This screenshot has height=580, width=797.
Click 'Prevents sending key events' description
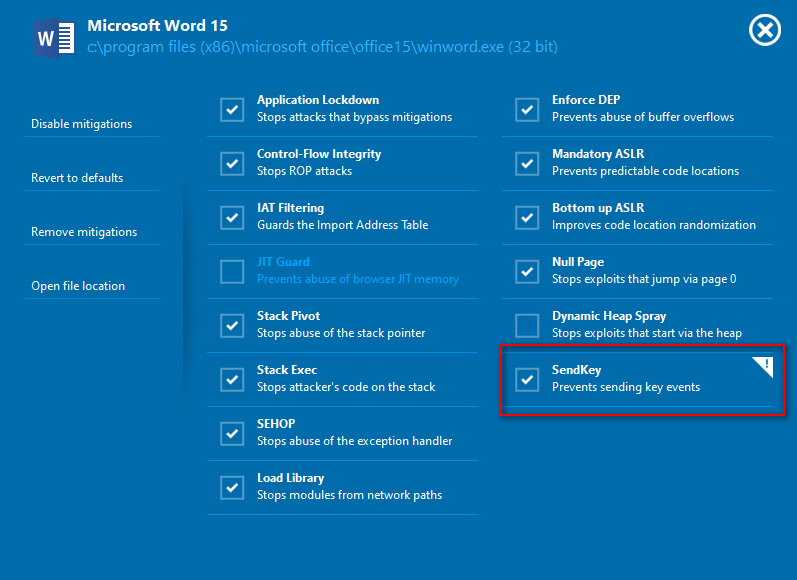(x=626, y=387)
